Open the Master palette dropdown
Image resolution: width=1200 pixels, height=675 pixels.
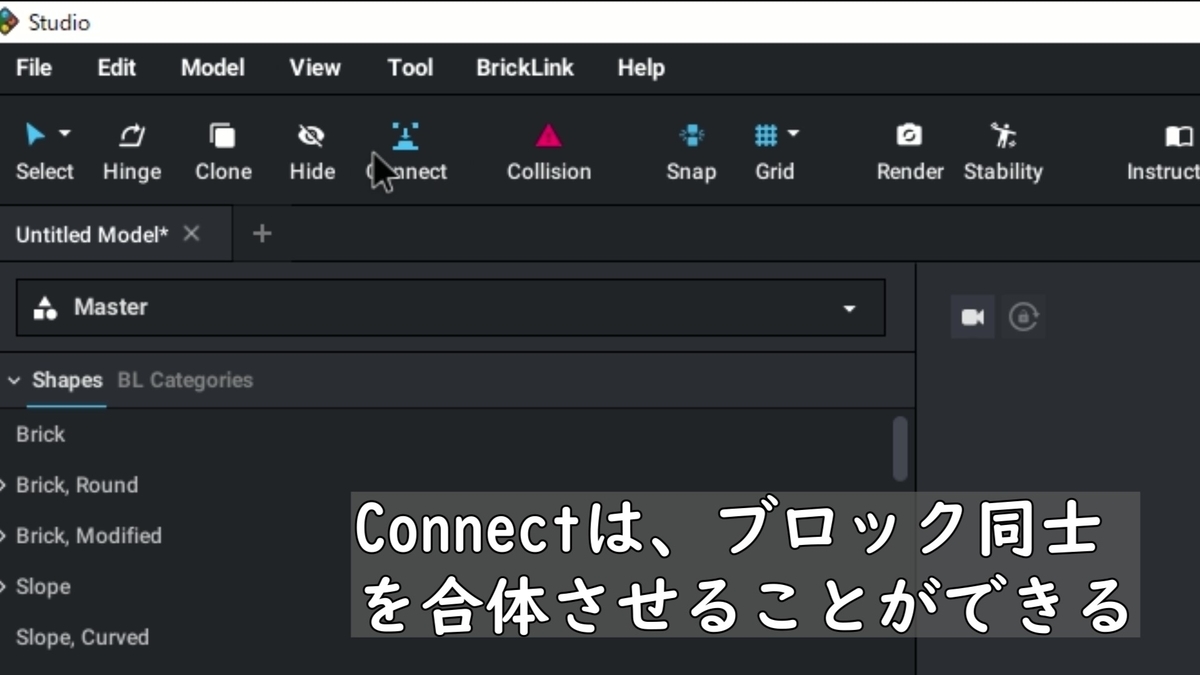450,308
